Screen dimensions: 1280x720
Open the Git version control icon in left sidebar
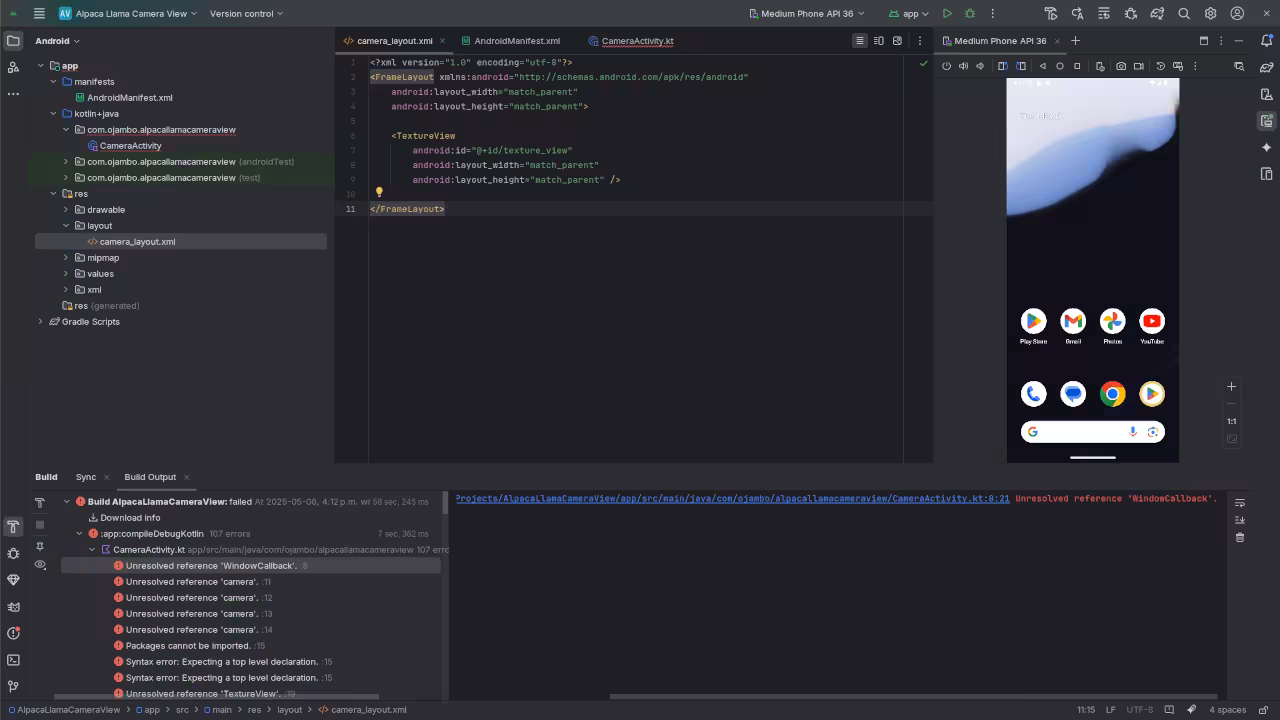click(x=13, y=686)
